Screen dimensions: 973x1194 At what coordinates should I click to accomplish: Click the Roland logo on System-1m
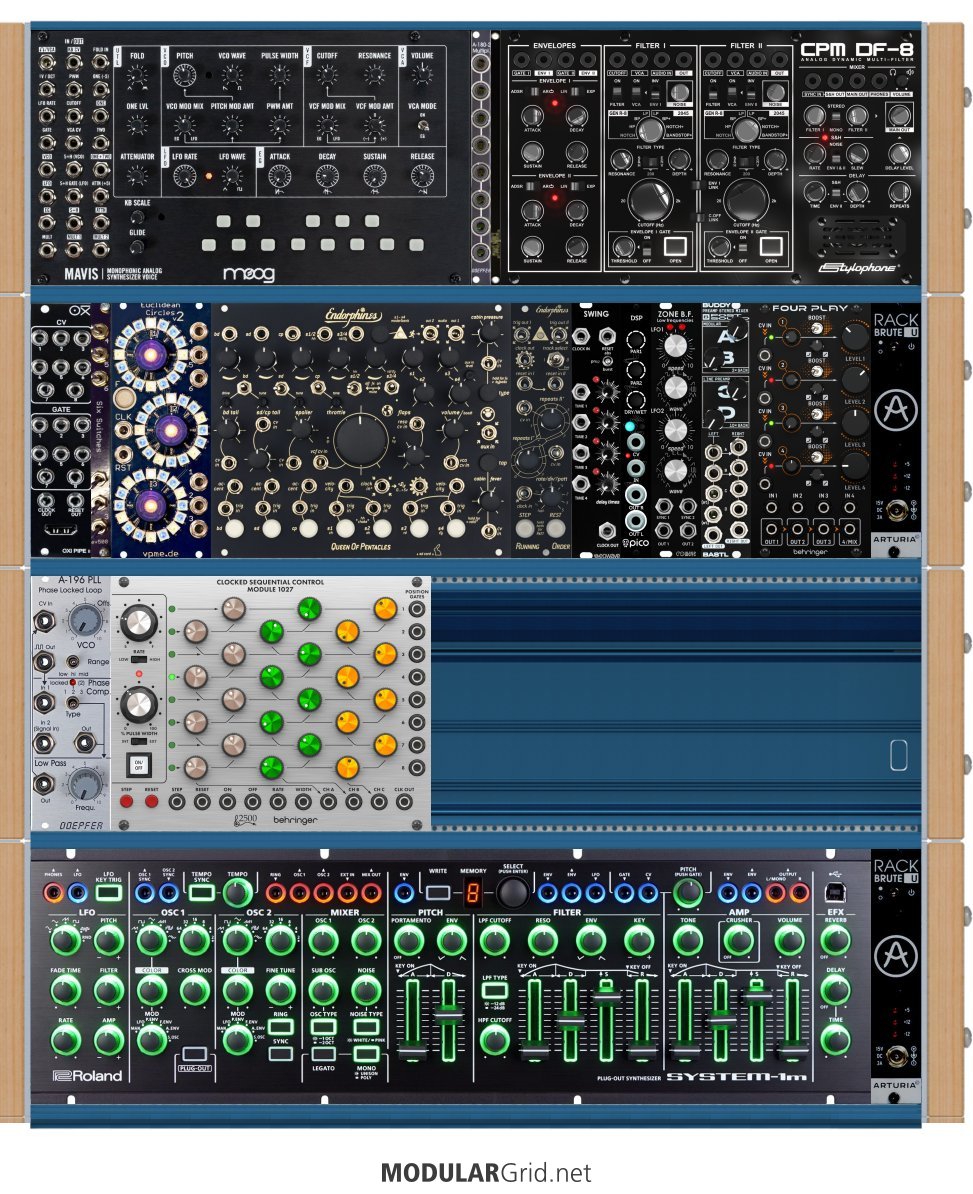pos(88,1075)
